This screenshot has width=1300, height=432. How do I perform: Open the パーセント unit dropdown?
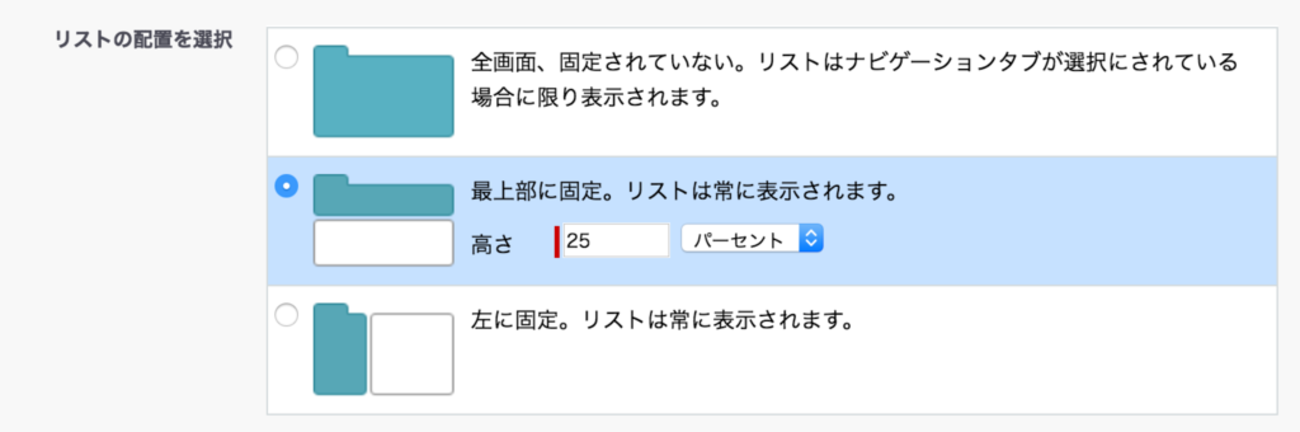[752, 239]
